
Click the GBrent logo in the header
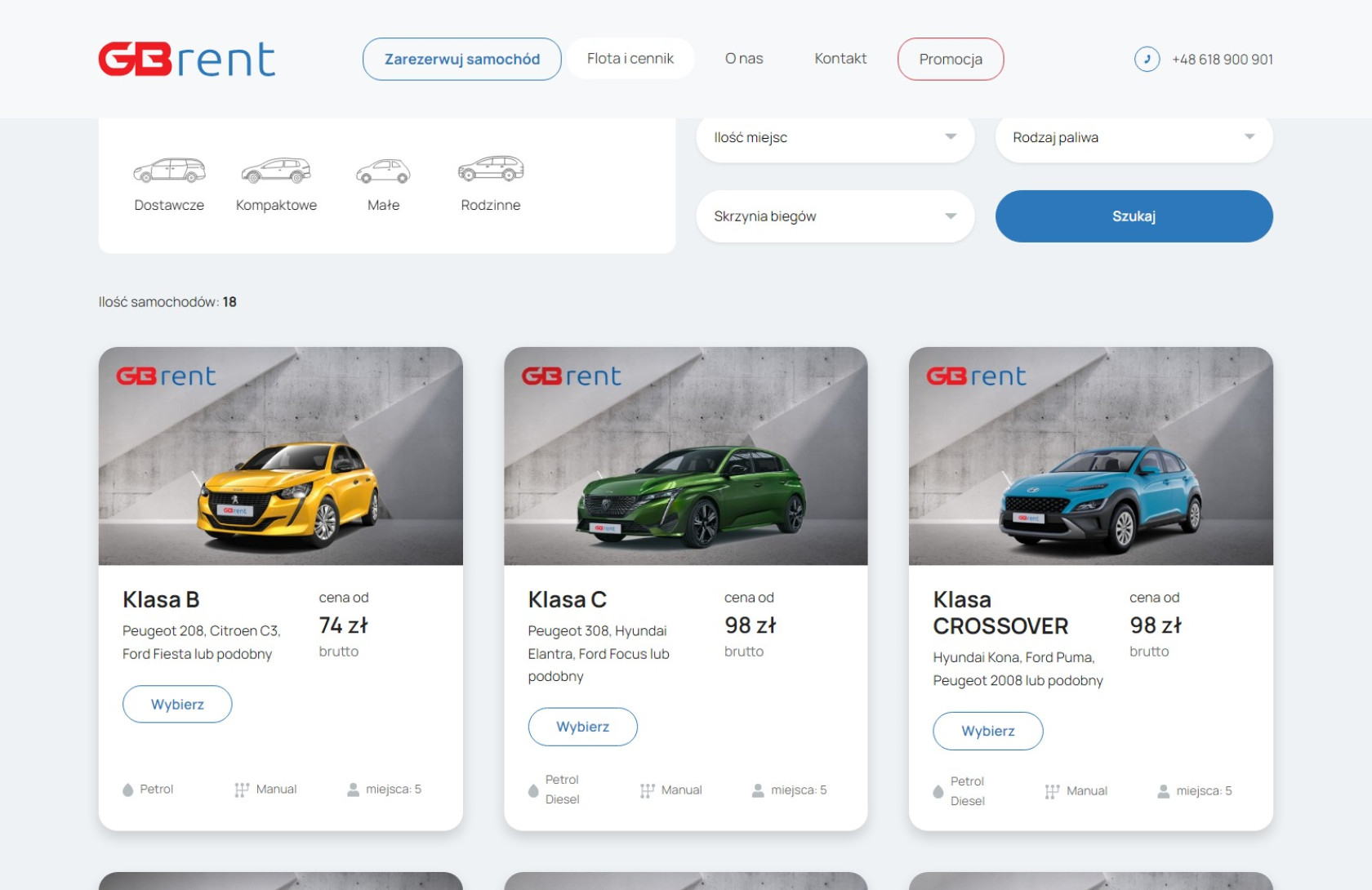(187, 59)
